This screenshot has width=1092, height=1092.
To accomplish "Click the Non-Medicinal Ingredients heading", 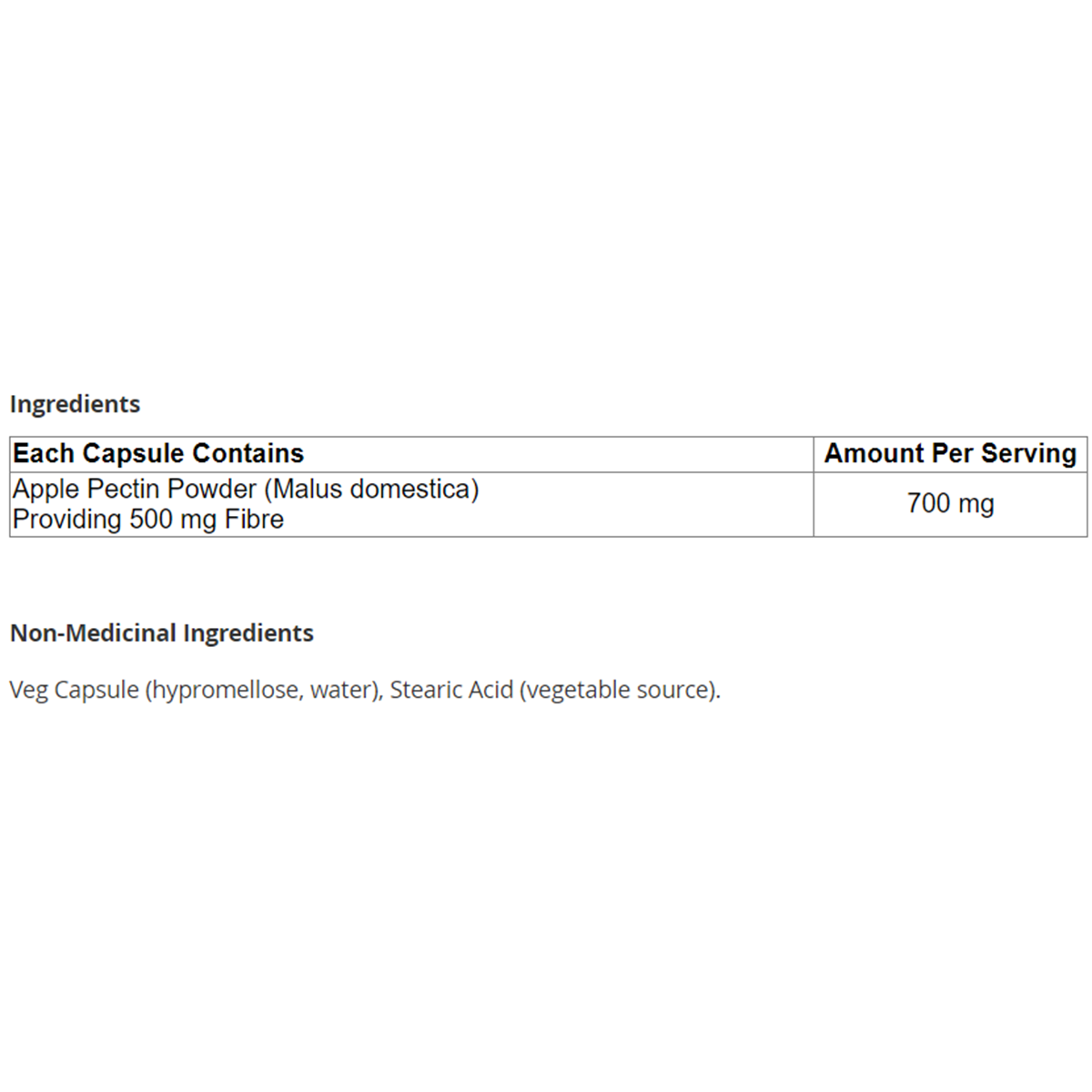I will click(x=162, y=633).
